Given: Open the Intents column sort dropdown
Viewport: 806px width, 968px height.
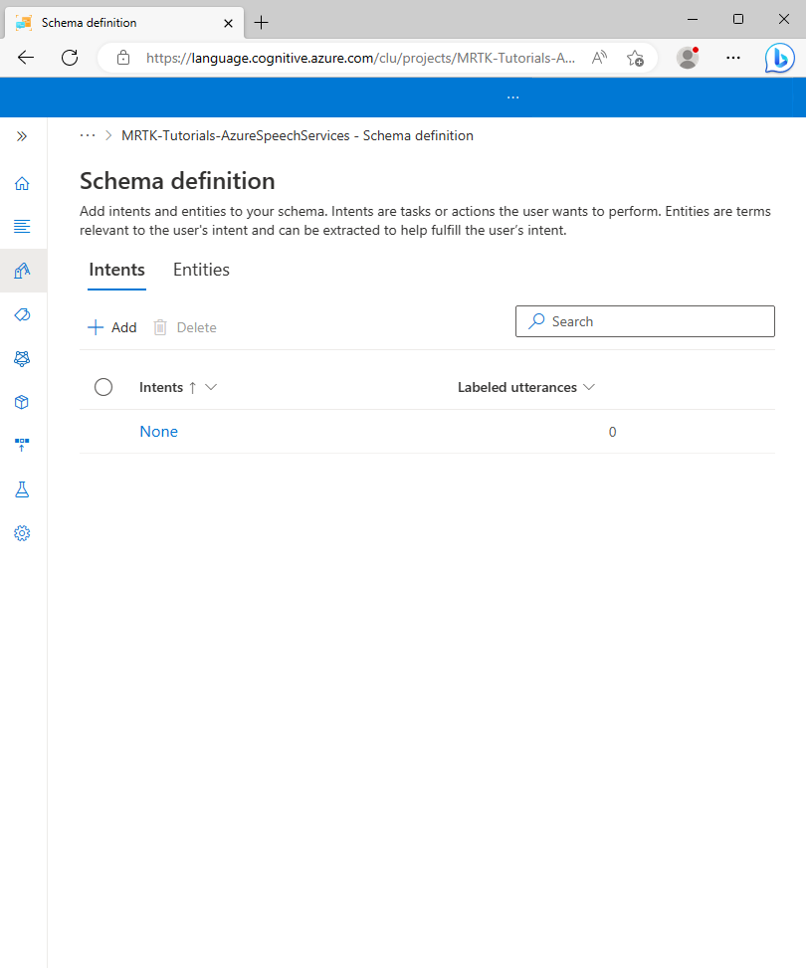Looking at the screenshot, I should (x=210, y=387).
